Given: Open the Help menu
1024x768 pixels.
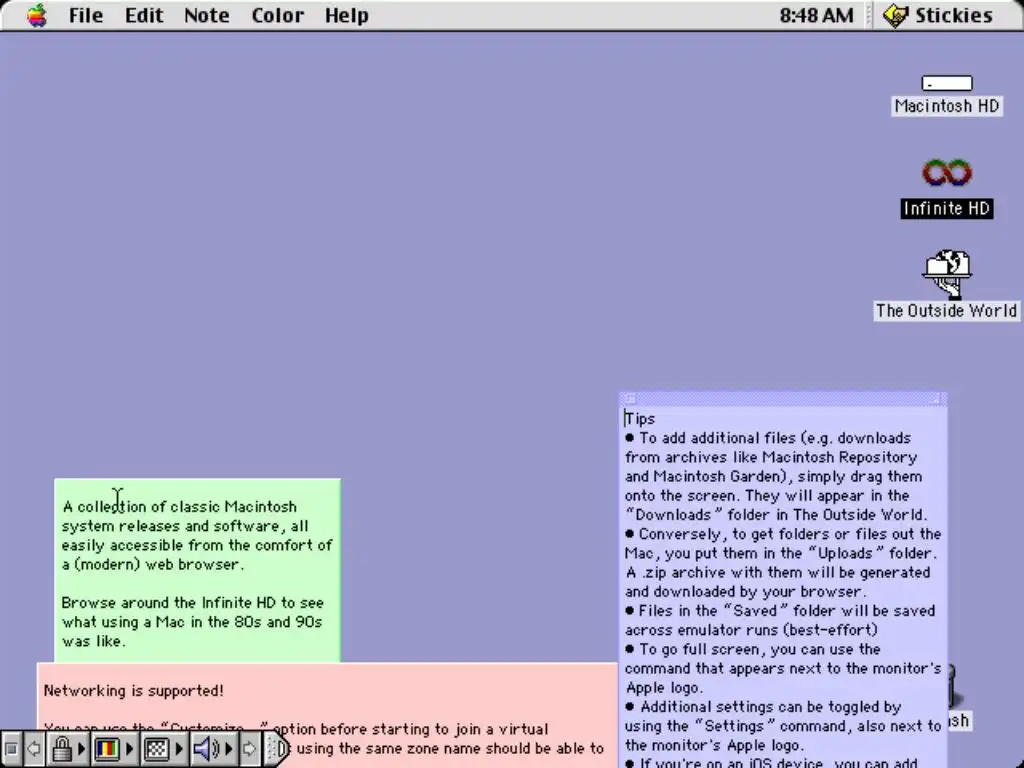Looking at the screenshot, I should tap(347, 15).
